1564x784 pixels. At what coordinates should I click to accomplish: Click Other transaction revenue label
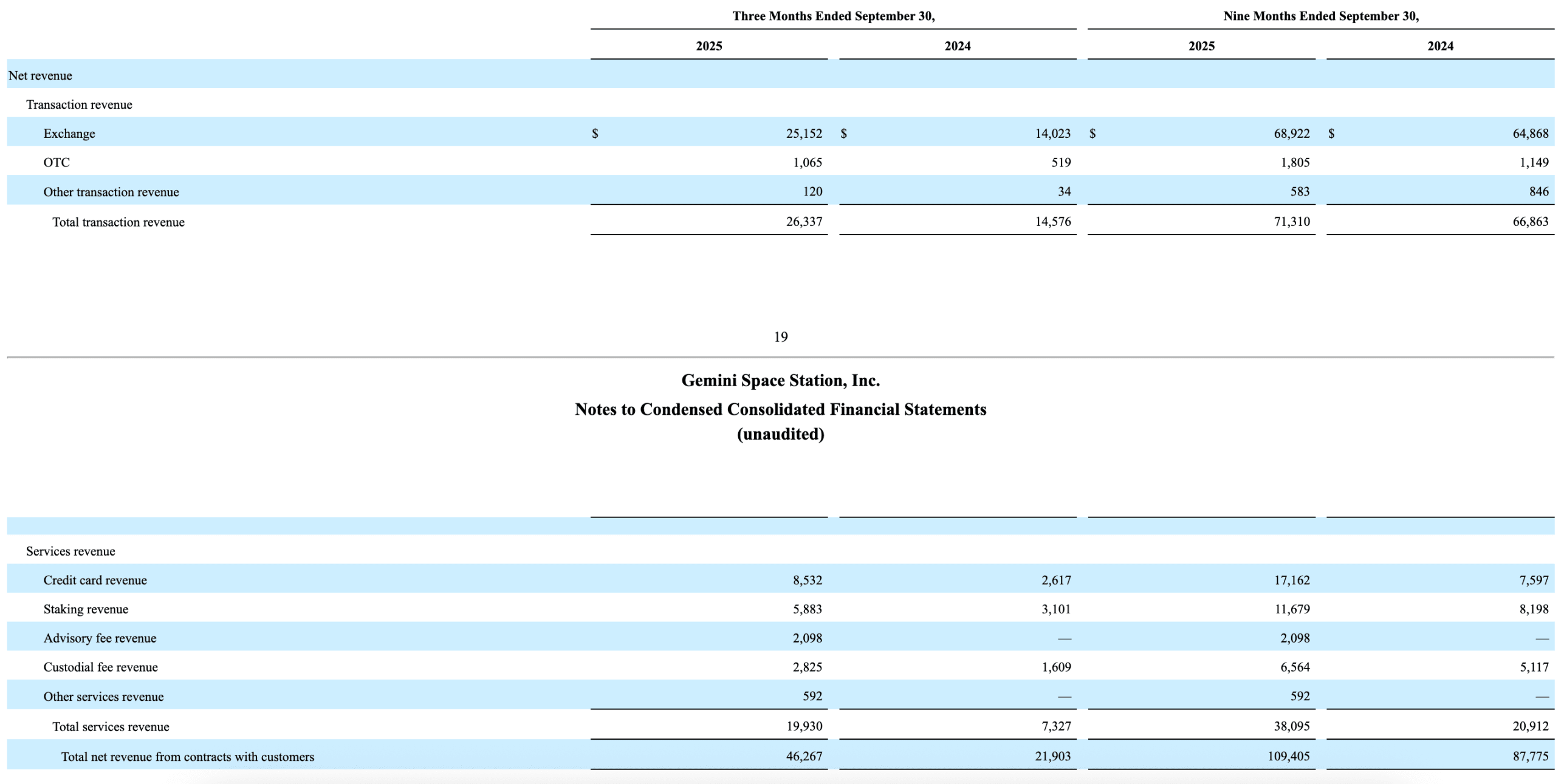(111, 192)
